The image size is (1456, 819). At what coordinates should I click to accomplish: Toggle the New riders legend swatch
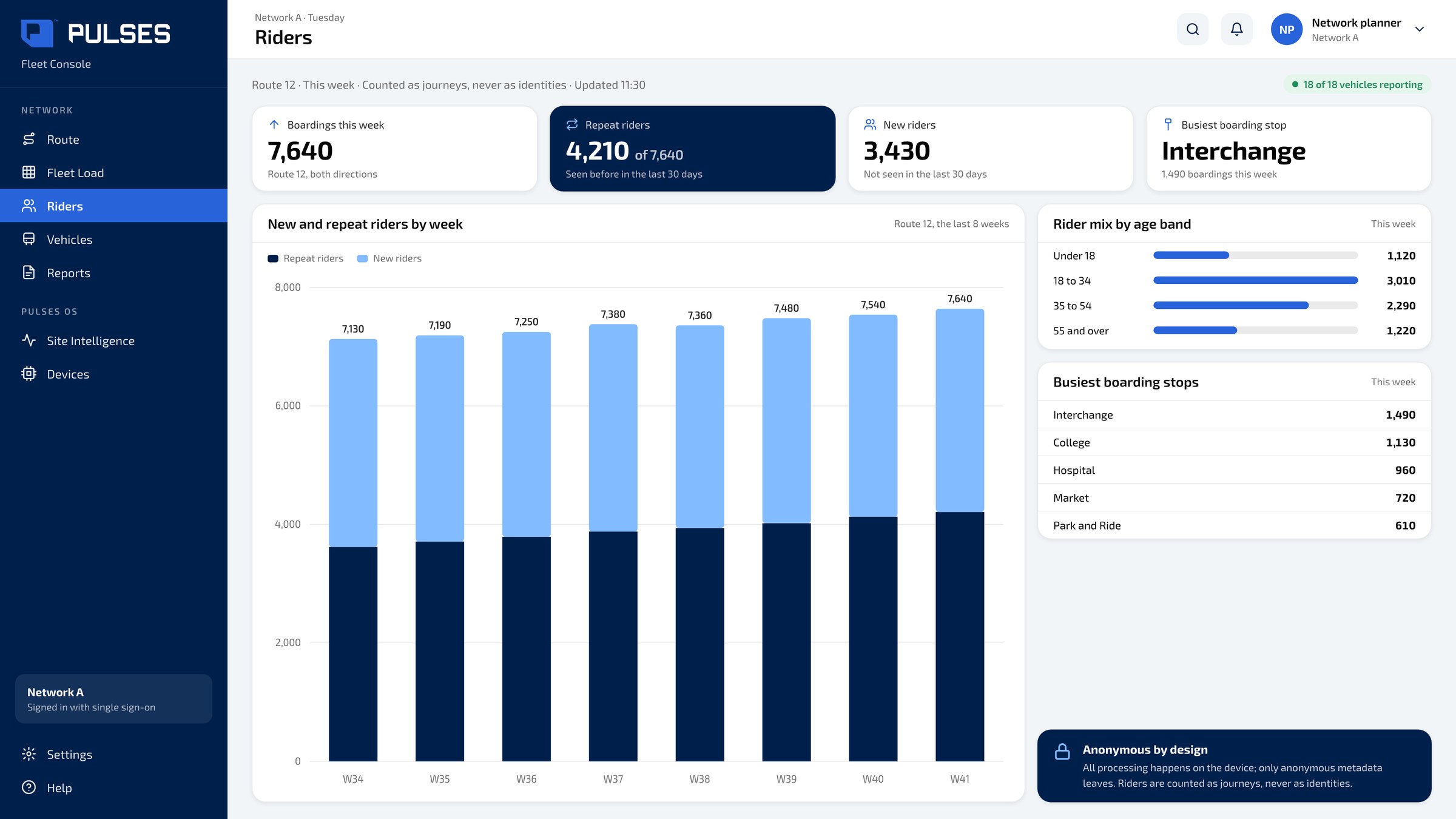point(362,258)
